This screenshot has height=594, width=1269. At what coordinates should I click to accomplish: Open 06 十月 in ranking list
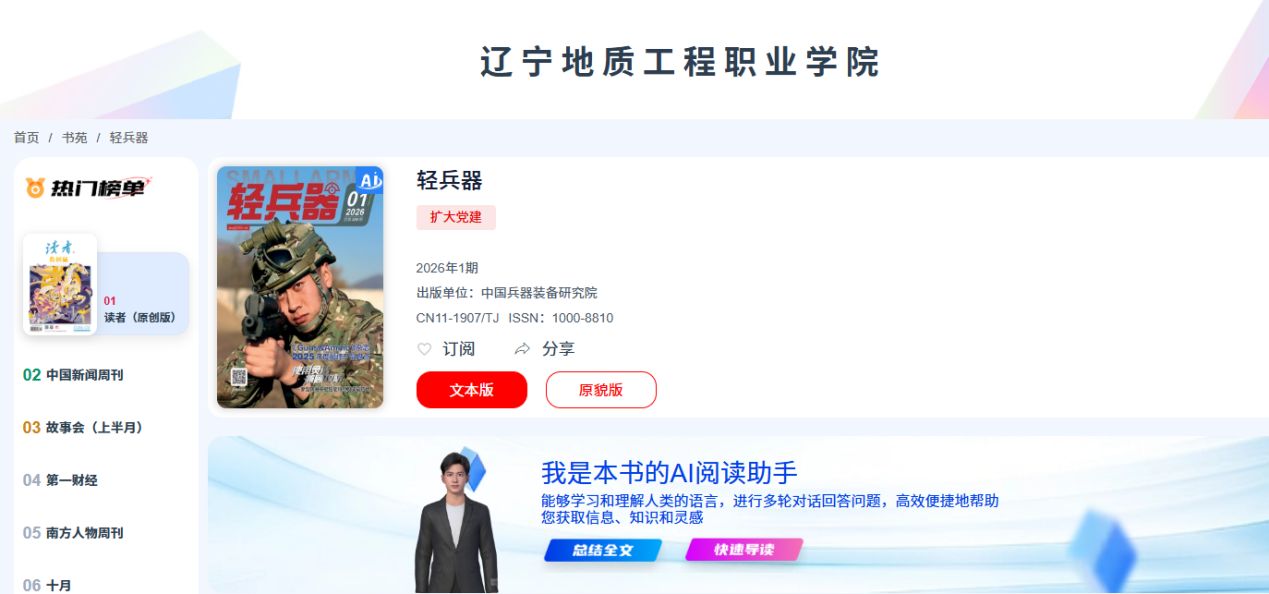coord(47,585)
